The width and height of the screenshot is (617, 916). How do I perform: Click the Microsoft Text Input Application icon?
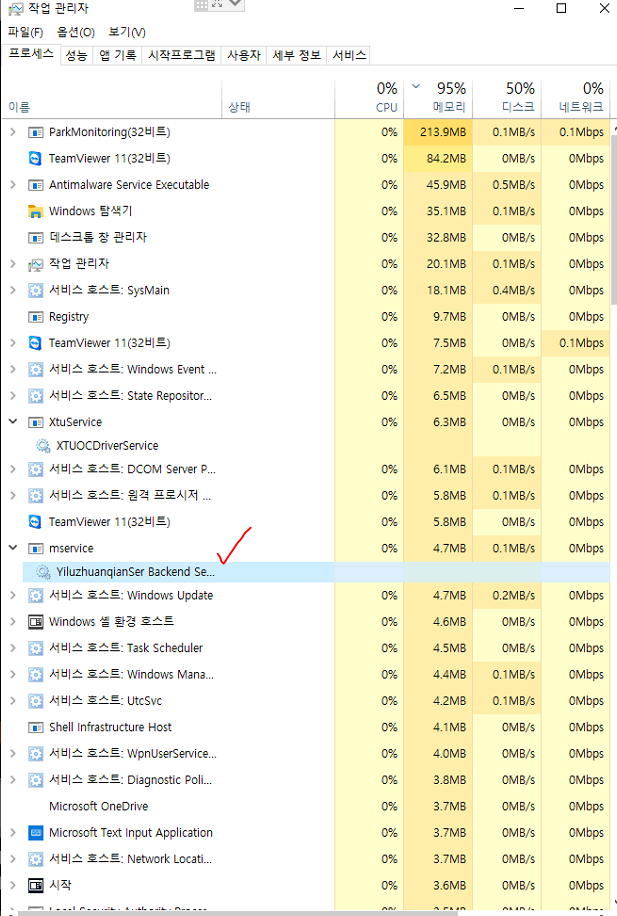tap(36, 833)
